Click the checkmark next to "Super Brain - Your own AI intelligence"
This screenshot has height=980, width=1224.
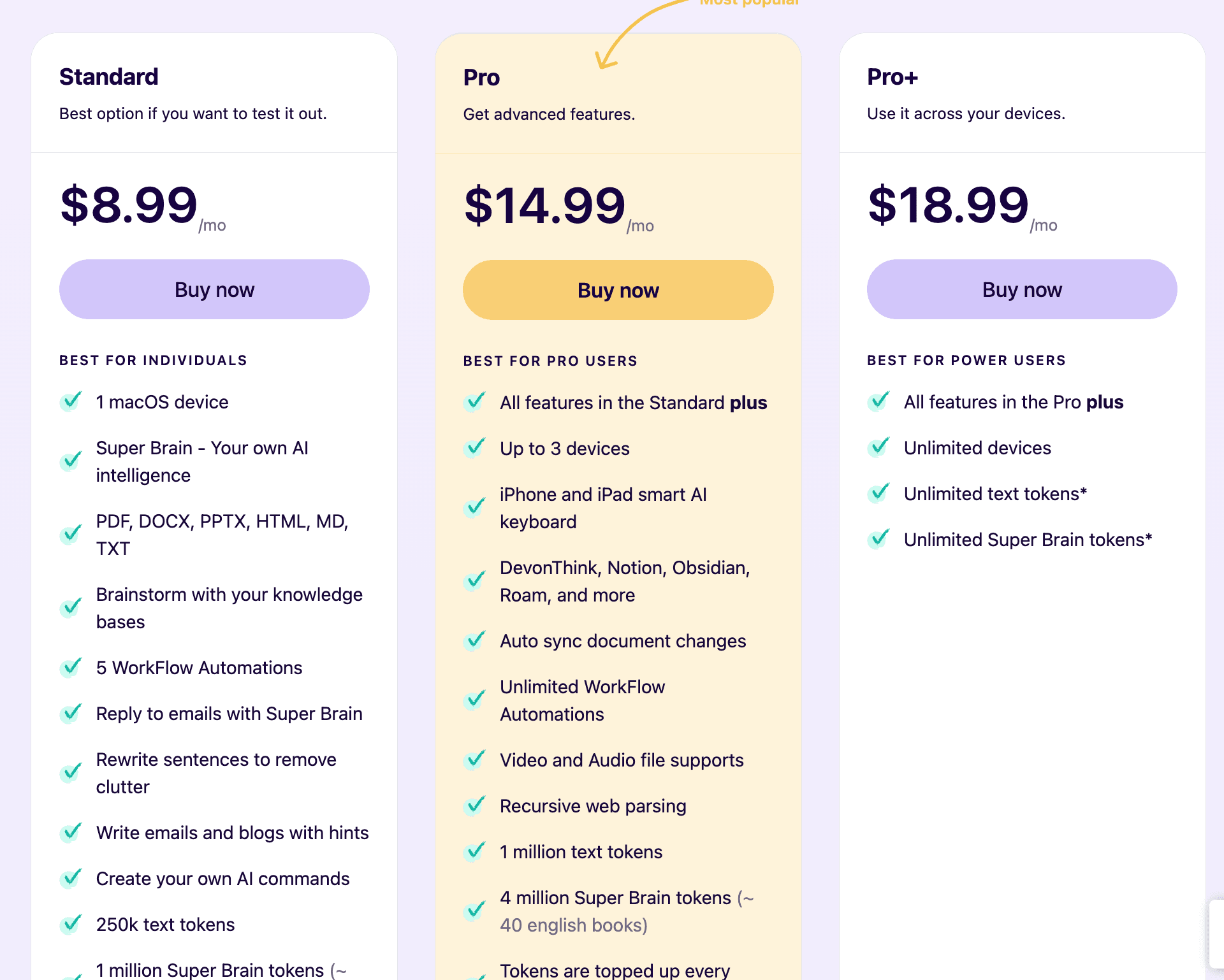tap(70, 461)
